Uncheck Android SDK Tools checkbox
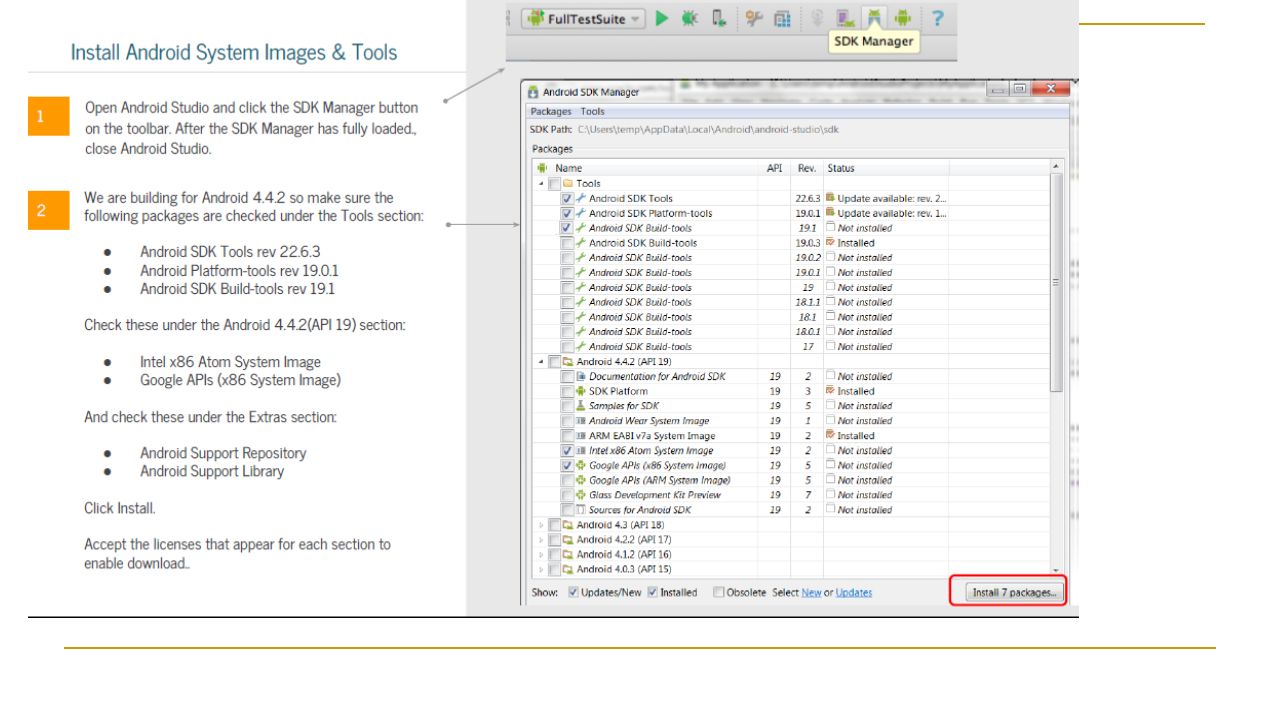Screen dimensions: 1280x720 tap(568, 198)
